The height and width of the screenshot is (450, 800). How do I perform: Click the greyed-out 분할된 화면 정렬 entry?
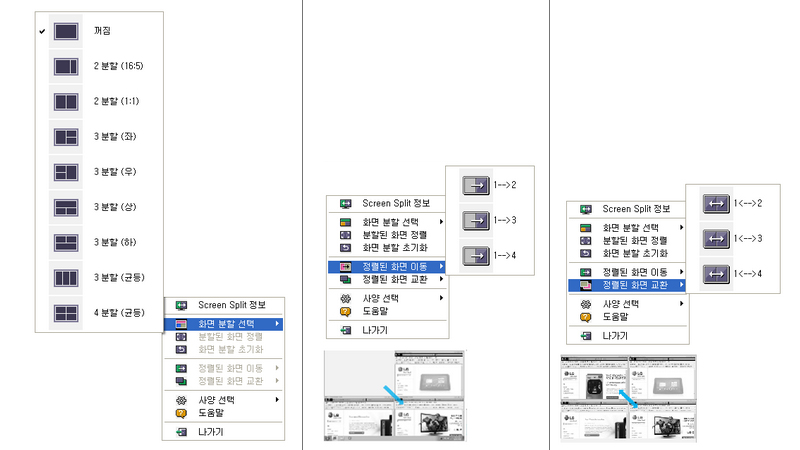pos(230,337)
